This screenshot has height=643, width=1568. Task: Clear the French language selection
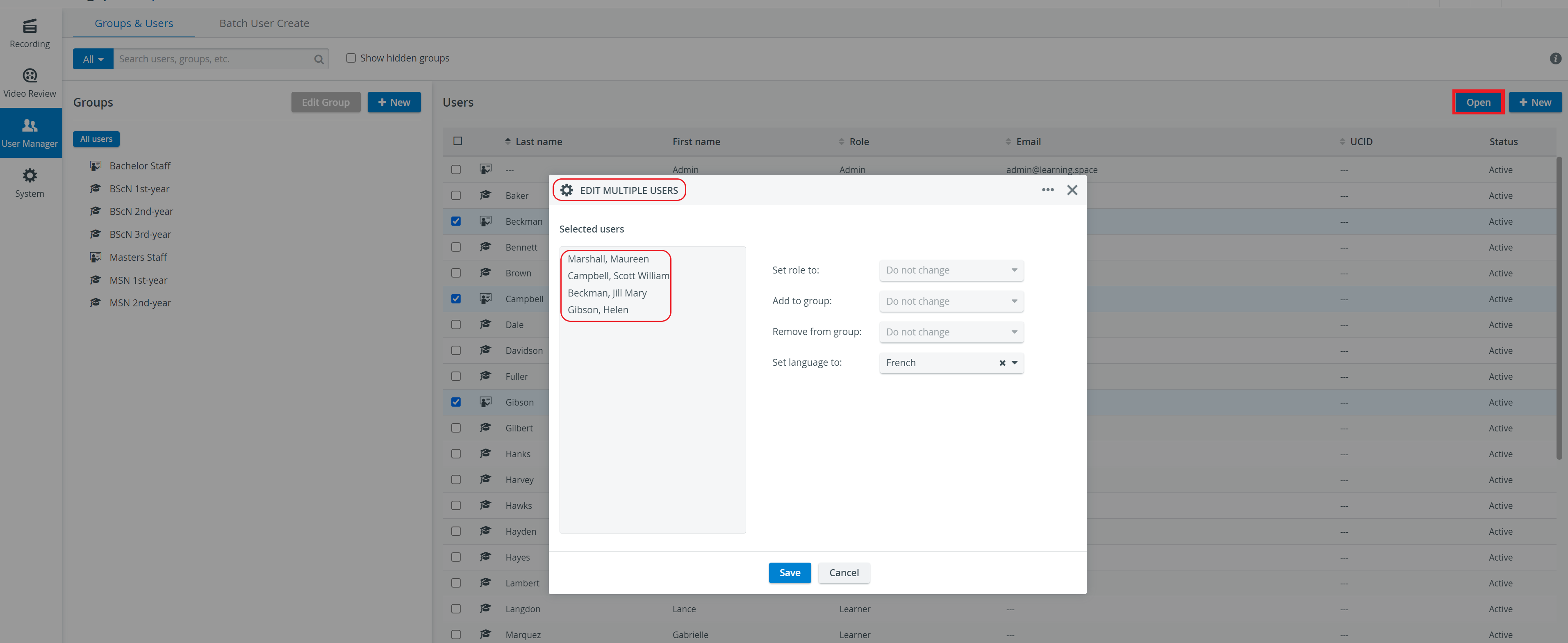[1002, 363]
